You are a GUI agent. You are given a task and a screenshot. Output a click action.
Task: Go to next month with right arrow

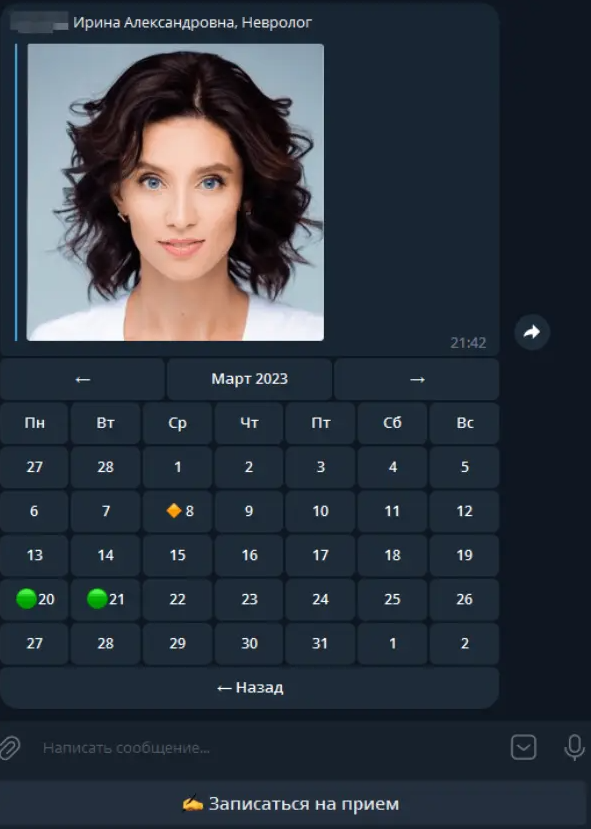click(x=417, y=379)
